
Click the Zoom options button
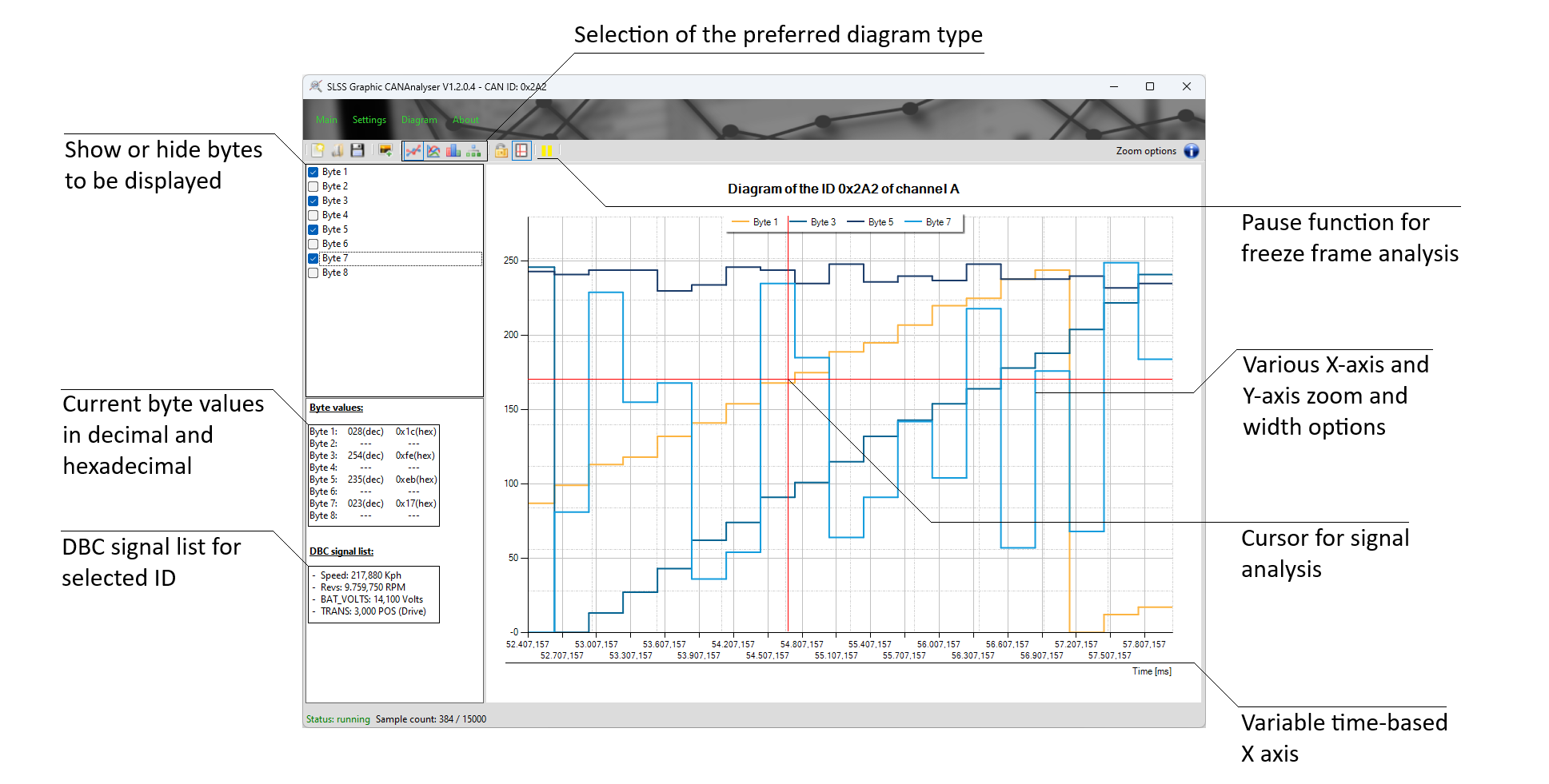click(1146, 151)
